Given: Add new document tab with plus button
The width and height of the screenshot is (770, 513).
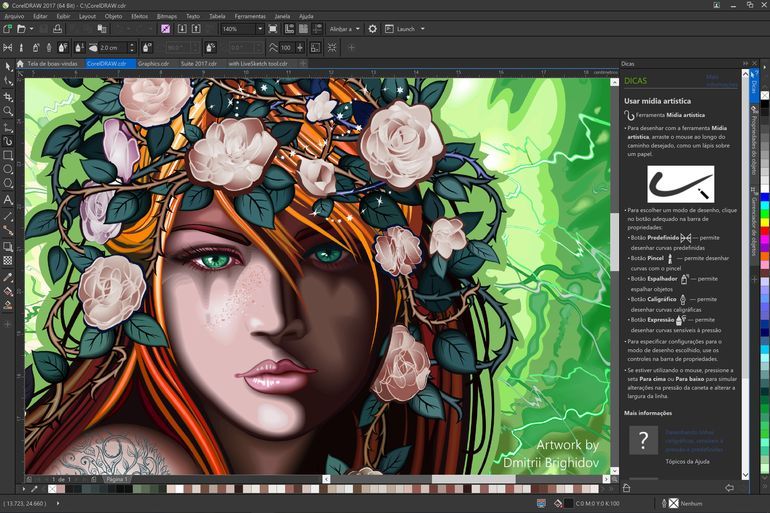Looking at the screenshot, I should (302, 63).
